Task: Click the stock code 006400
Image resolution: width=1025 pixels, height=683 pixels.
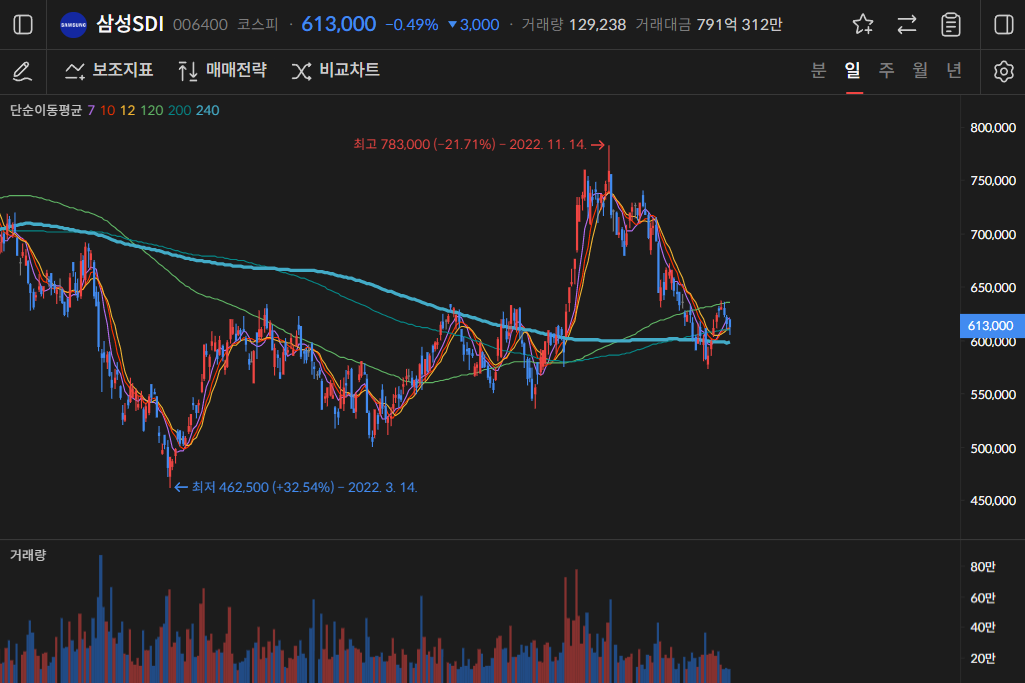Action: pyautogui.click(x=200, y=25)
